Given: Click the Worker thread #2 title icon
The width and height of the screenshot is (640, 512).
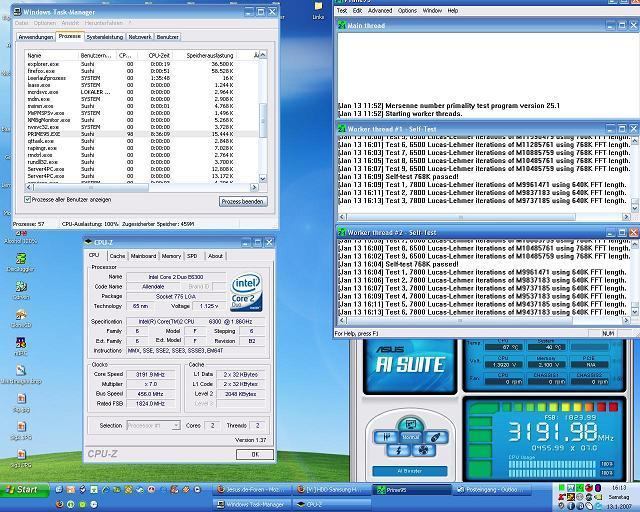Looking at the screenshot, I should (x=341, y=232).
